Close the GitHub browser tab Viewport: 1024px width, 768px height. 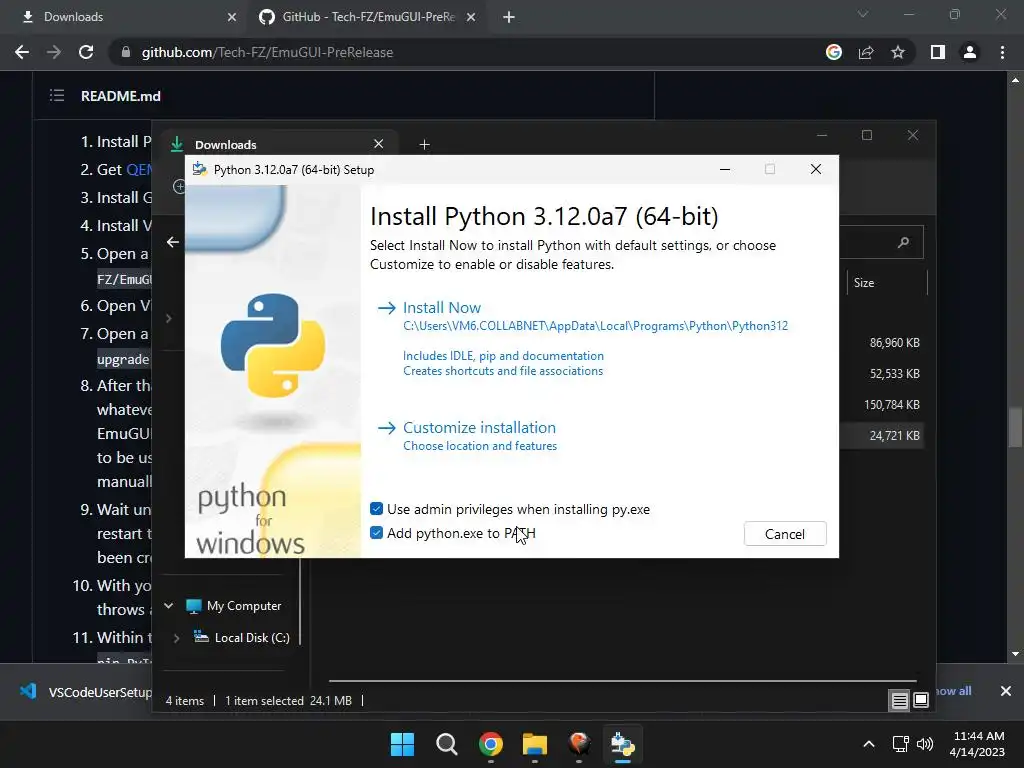point(470,17)
